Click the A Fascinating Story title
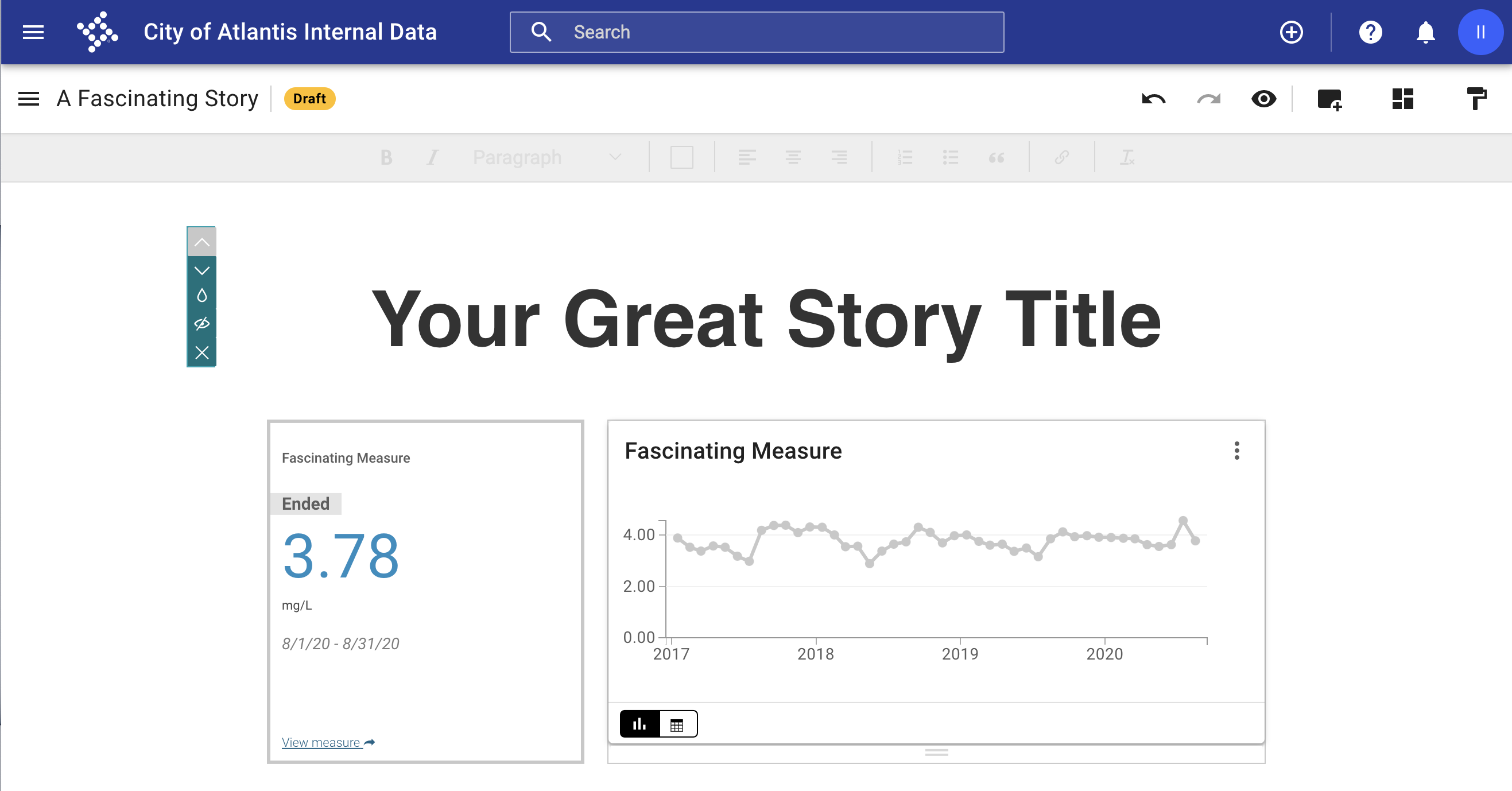The image size is (1512, 791). point(157,99)
